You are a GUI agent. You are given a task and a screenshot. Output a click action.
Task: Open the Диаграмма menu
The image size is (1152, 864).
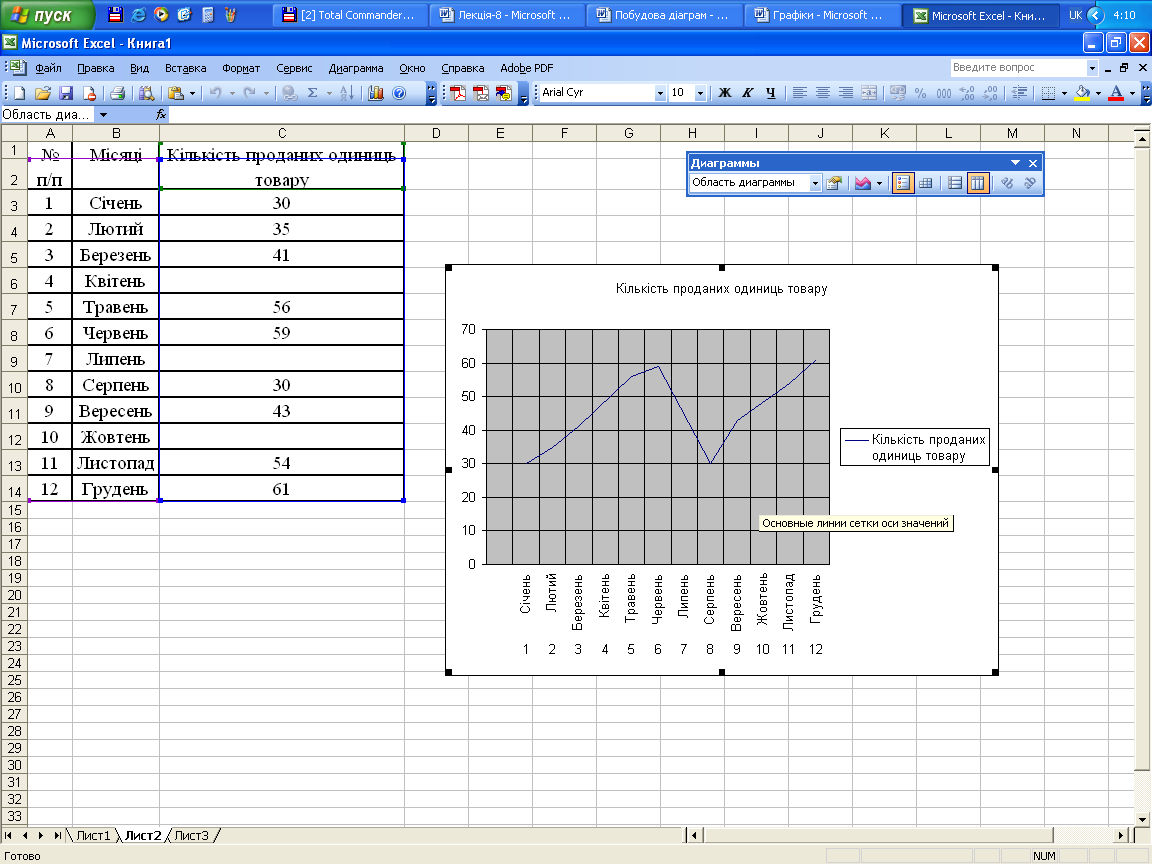355,68
